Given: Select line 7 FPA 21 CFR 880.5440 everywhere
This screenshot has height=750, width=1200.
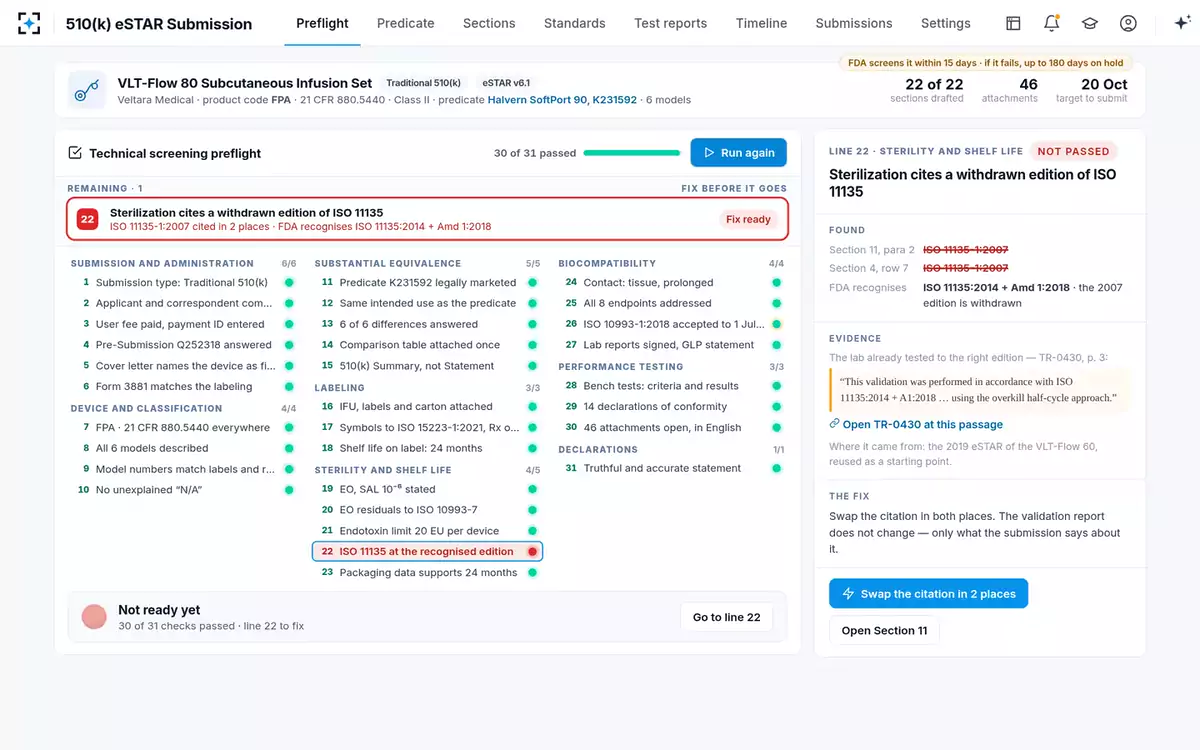Looking at the screenshot, I should click(x=184, y=428).
